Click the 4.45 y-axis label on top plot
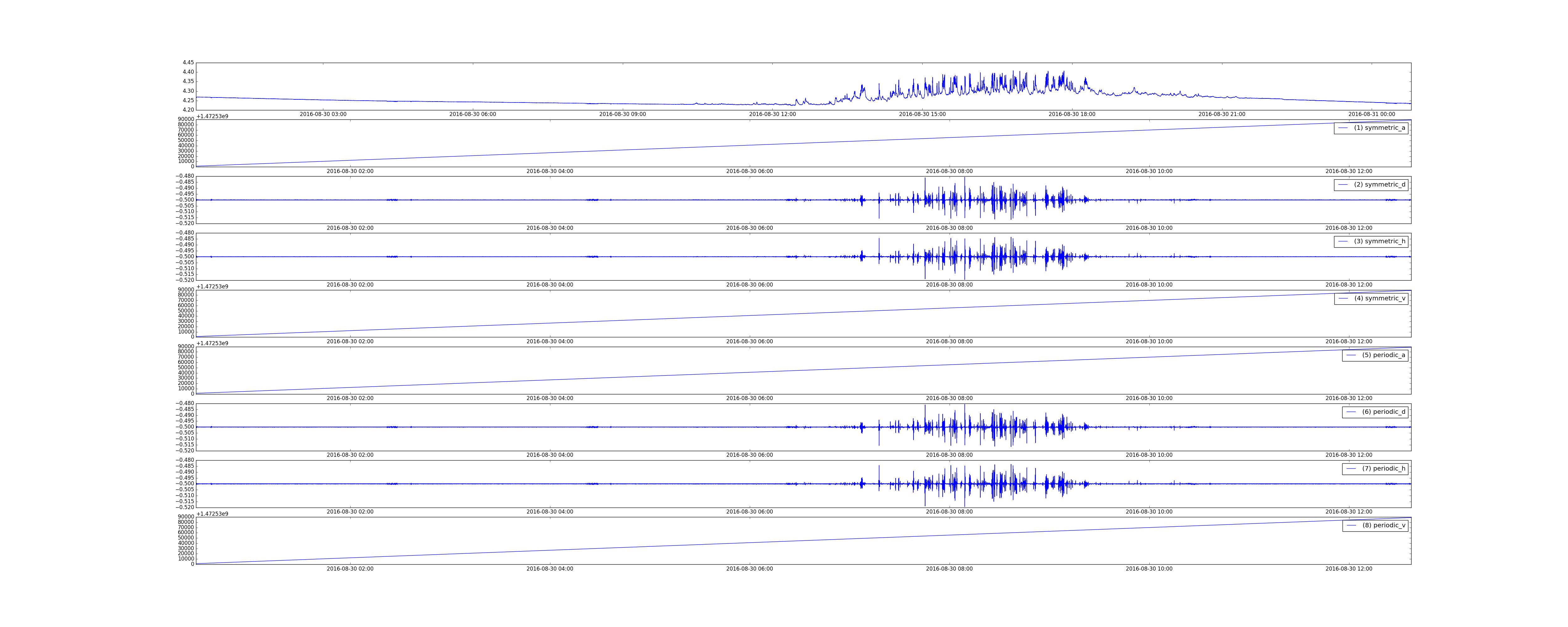The width and height of the screenshot is (1568, 627). tap(188, 63)
